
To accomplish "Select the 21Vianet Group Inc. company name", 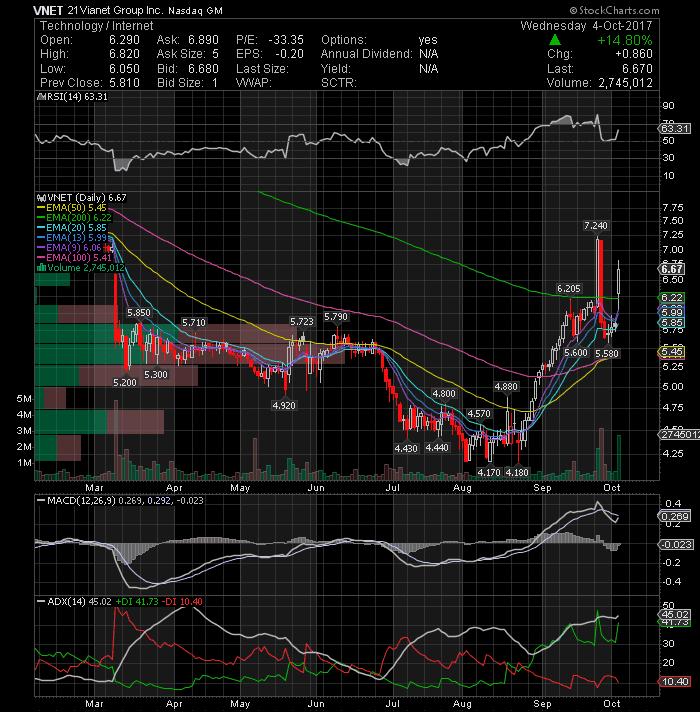I will pos(116,10).
